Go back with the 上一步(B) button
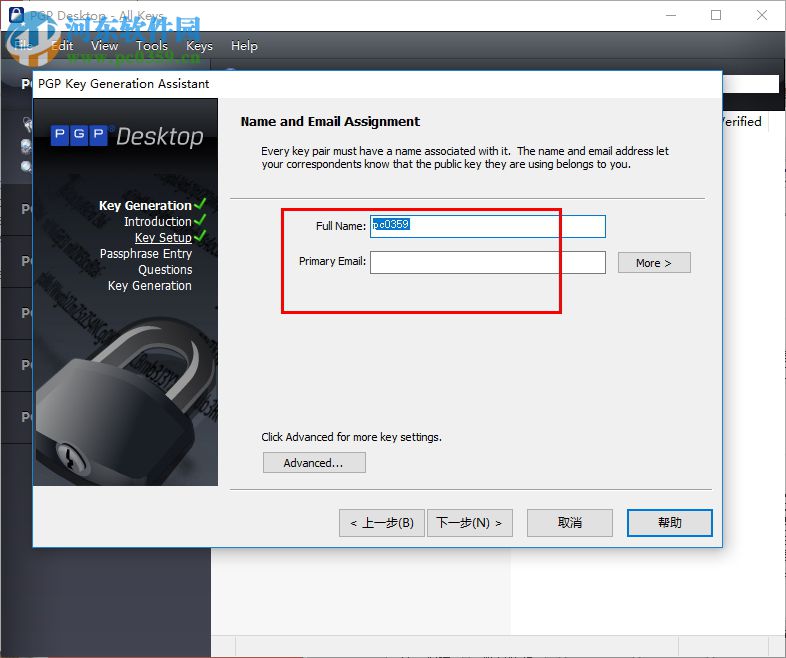 click(381, 523)
